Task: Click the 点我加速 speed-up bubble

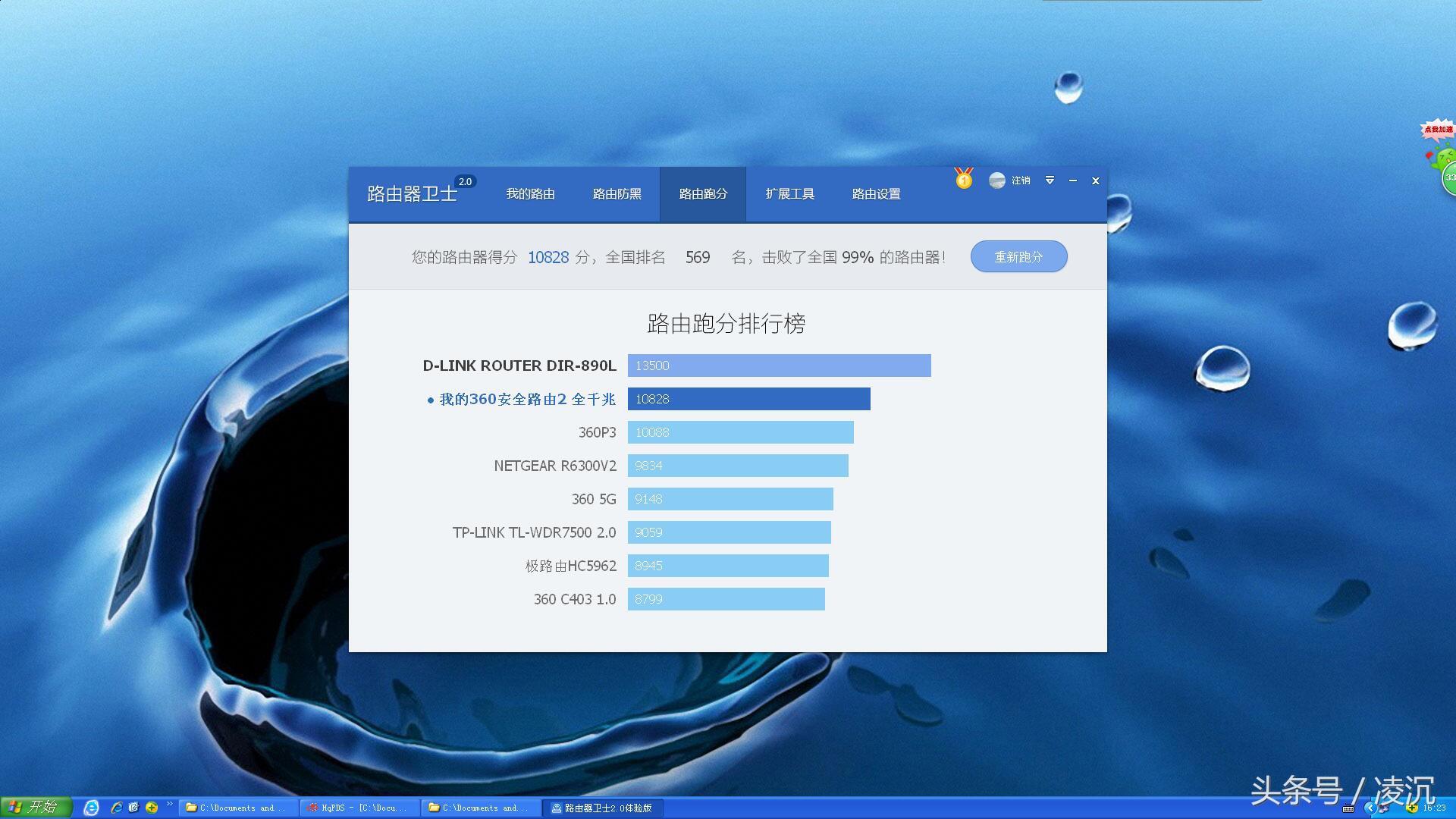Action: point(1438,130)
